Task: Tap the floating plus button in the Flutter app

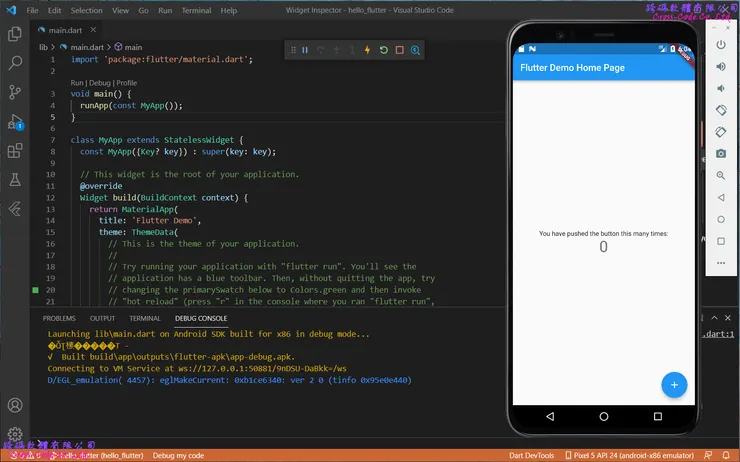Action: click(674, 385)
